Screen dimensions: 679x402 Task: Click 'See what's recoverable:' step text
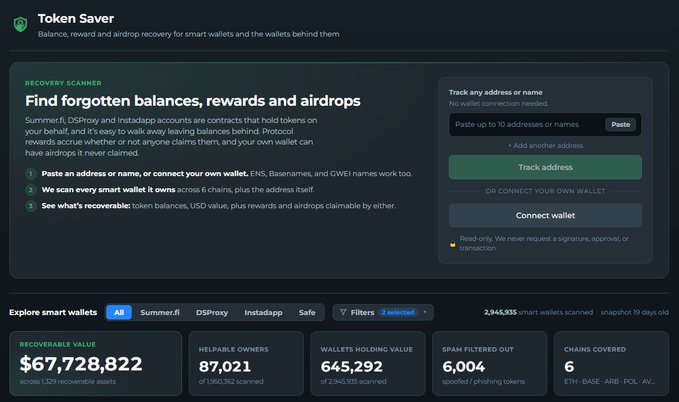pos(86,206)
